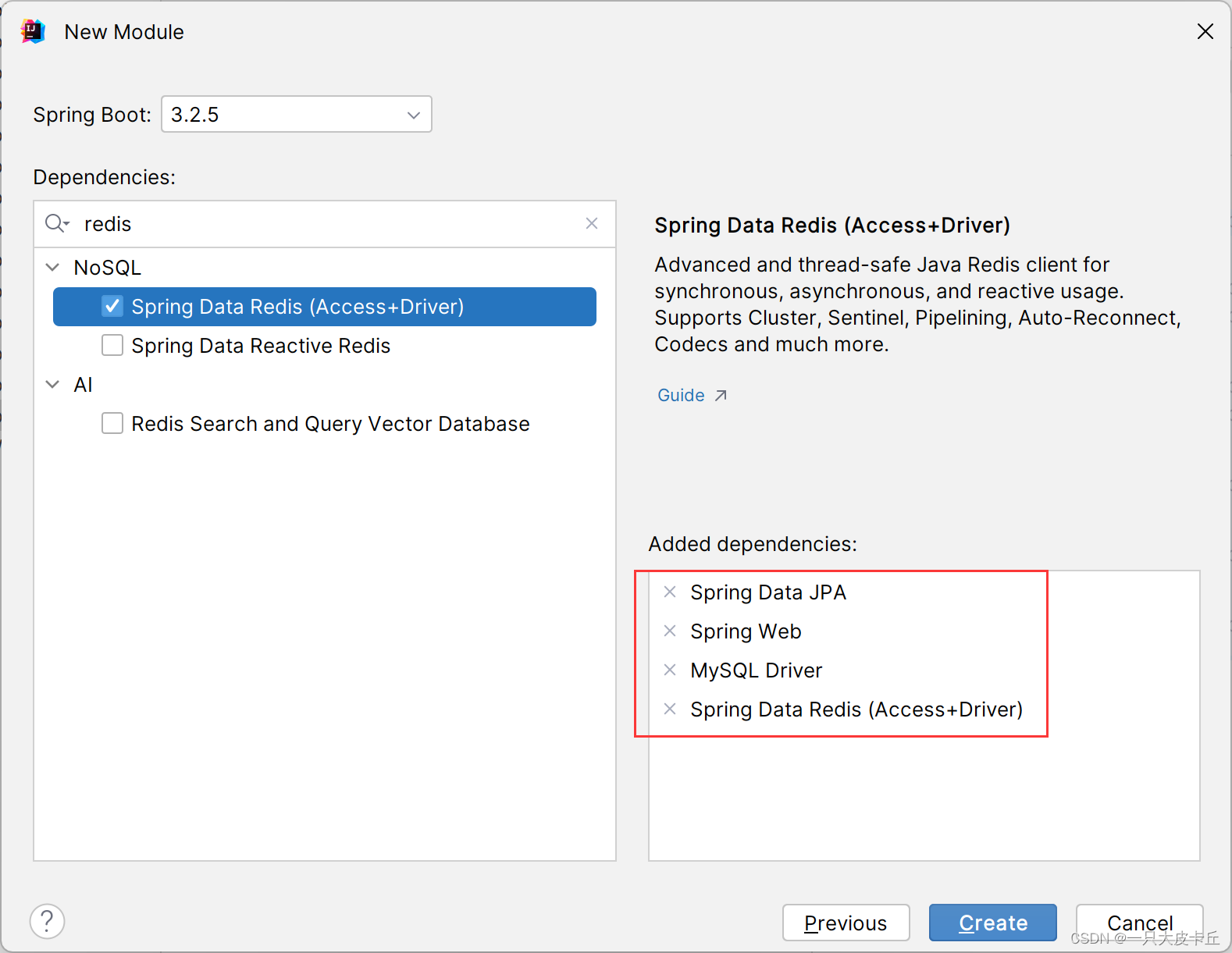Select the Spring Data Reactive Redis row
1232x953 pixels.
click(325, 345)
